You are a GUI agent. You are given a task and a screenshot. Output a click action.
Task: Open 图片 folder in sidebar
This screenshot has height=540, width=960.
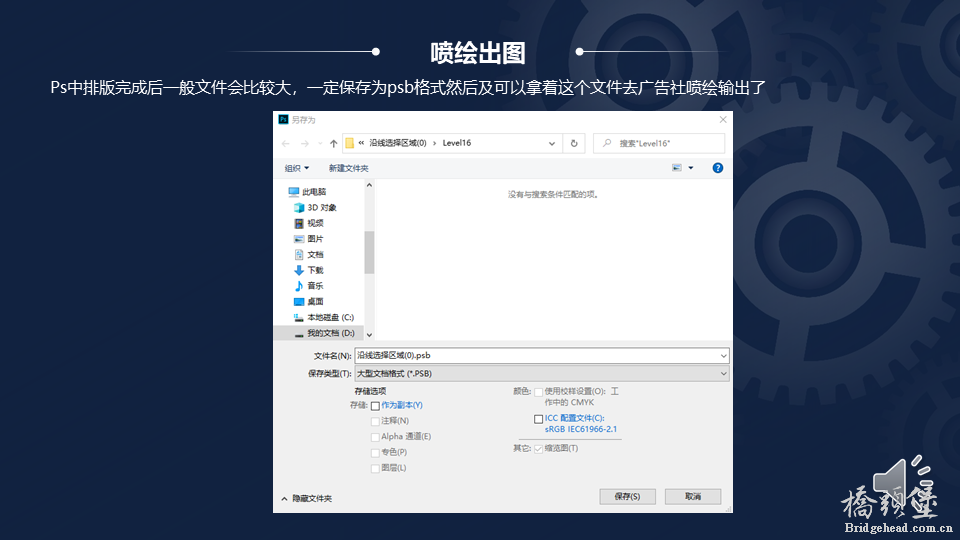tap(309, 239)
